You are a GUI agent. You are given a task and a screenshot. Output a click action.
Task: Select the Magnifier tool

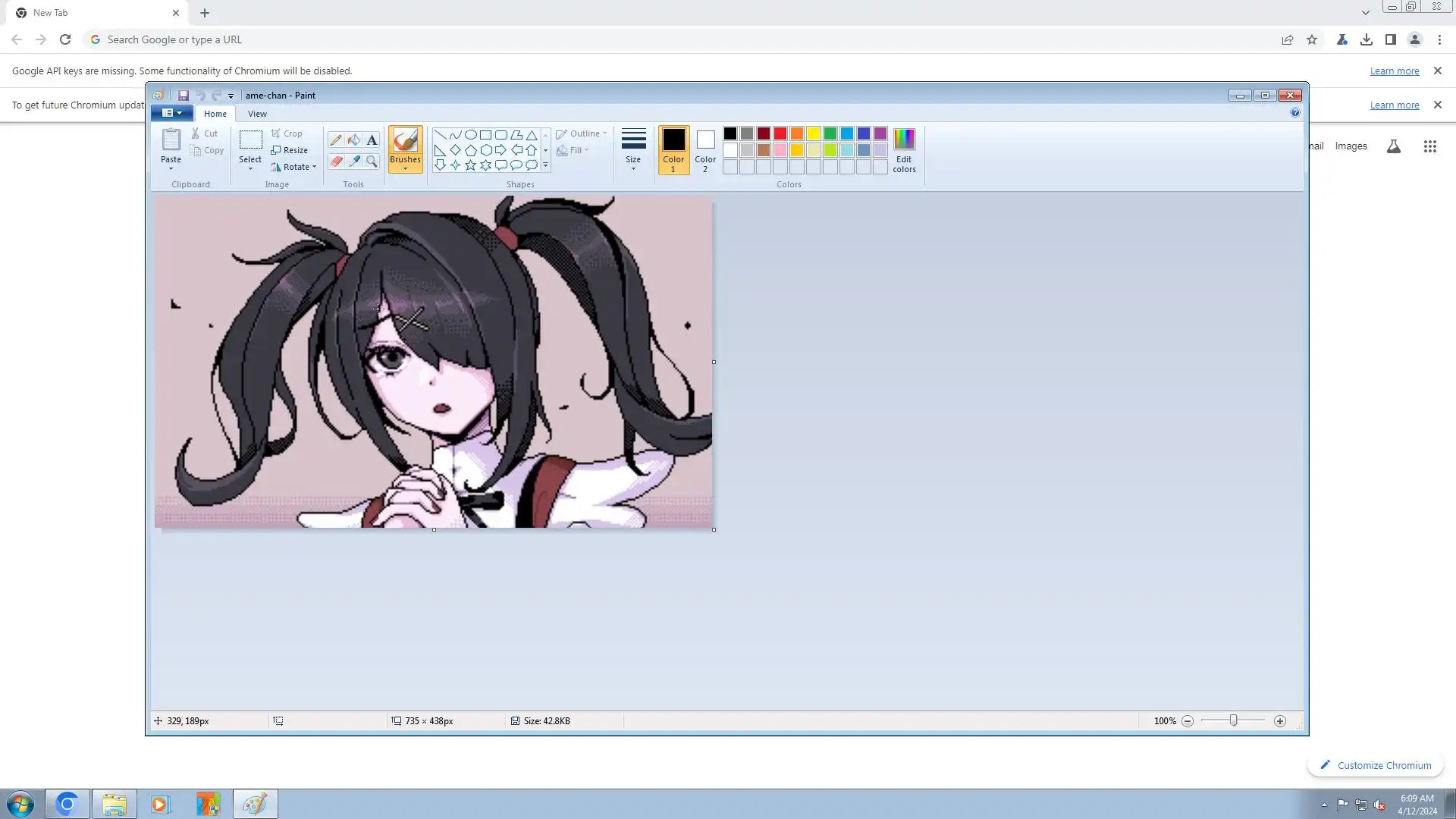point(372,162)
